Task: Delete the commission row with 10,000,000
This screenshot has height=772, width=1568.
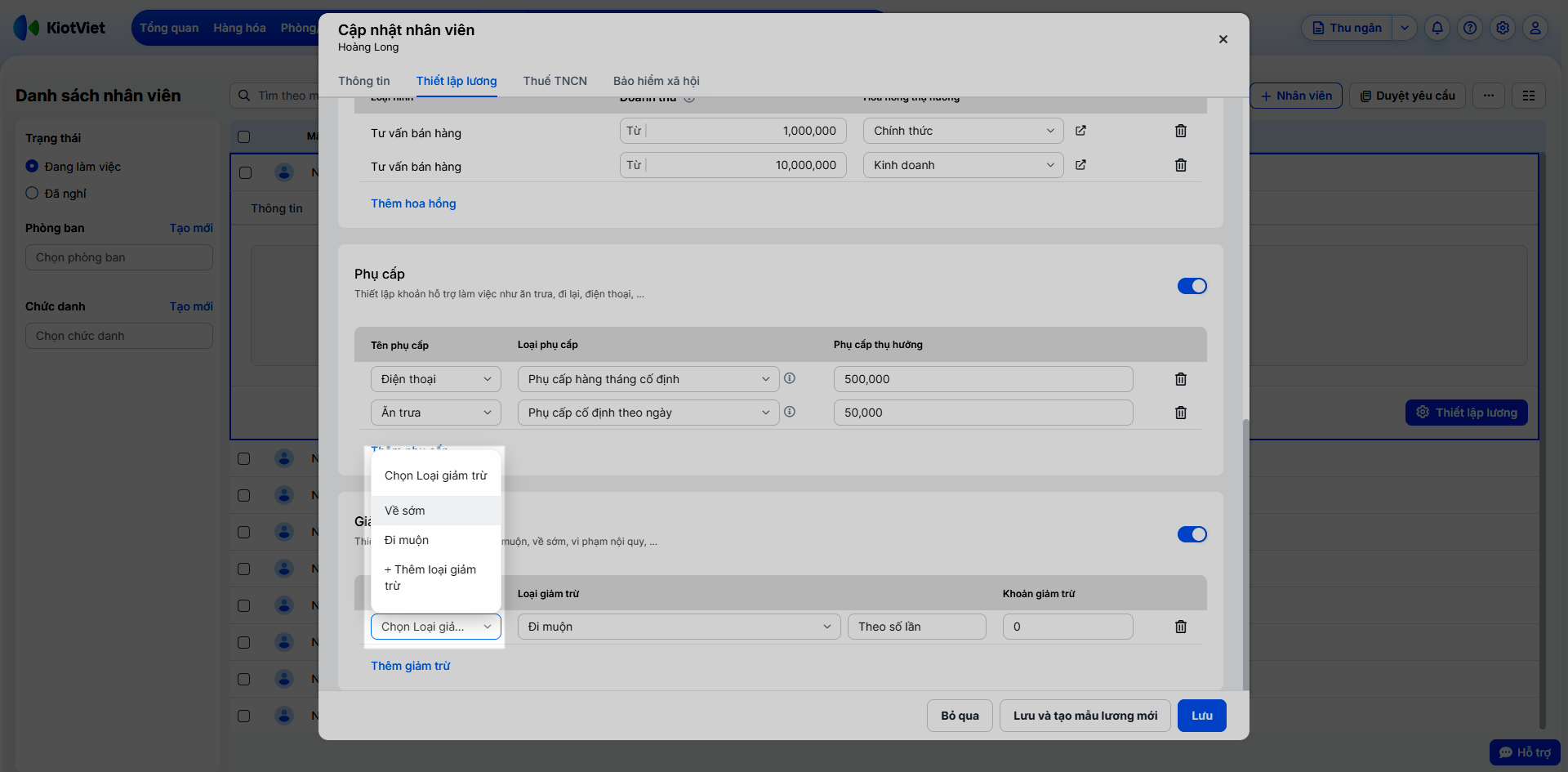Action: click(1181, 165)
